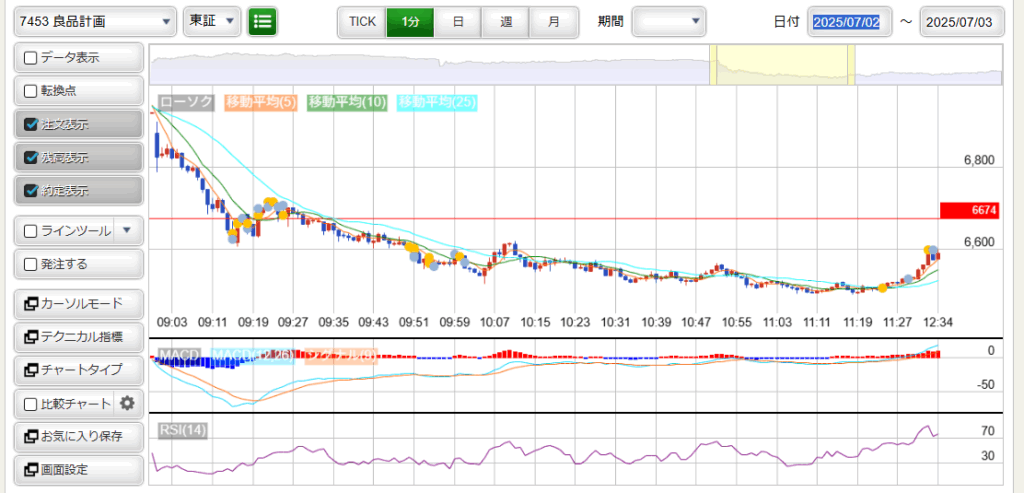Switch to 日 daily chart
Viewport: 1024px width, 493px height.
click(458, 22)
